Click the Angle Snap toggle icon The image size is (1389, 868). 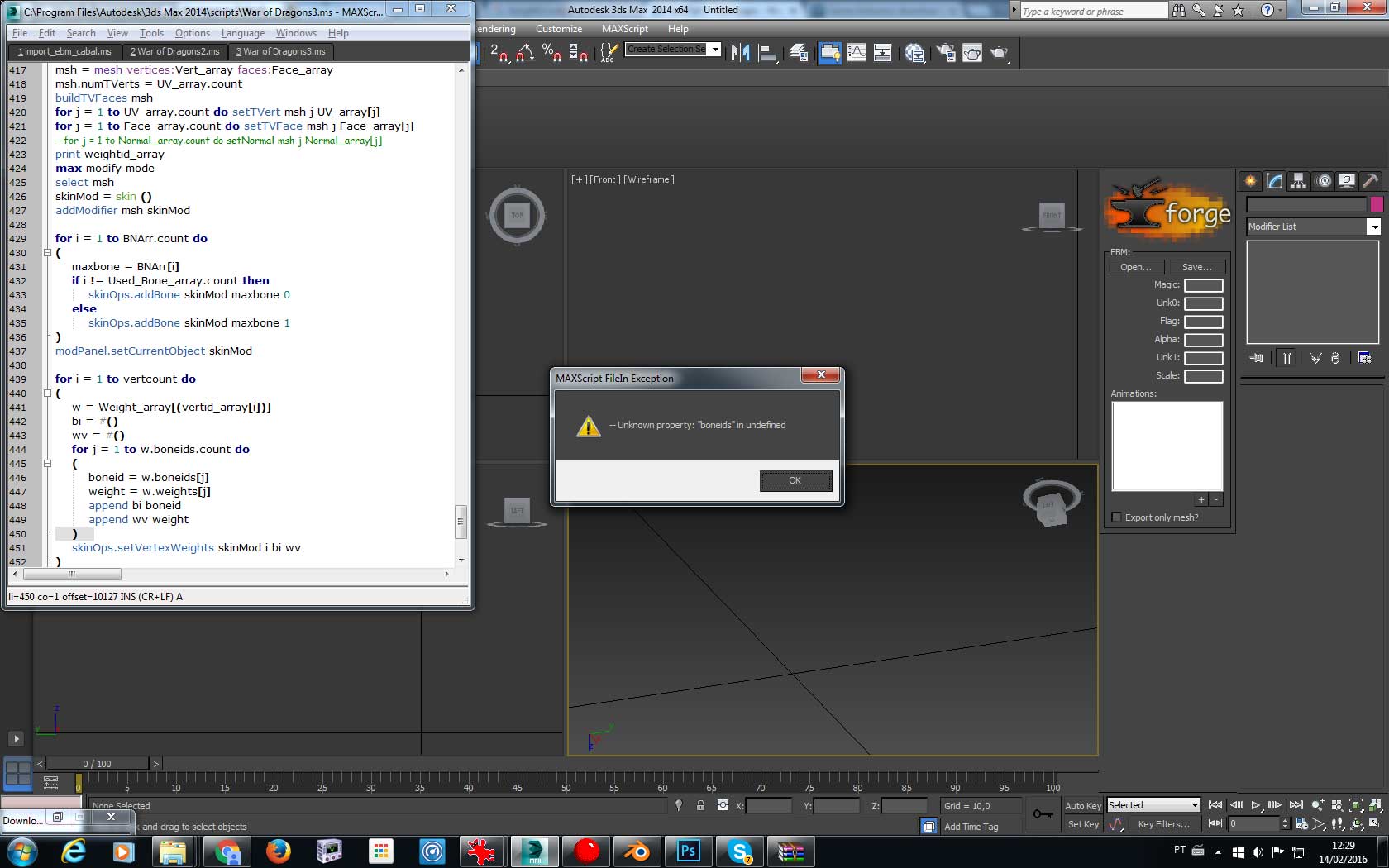pyautogui.click(x=525, y=53)
